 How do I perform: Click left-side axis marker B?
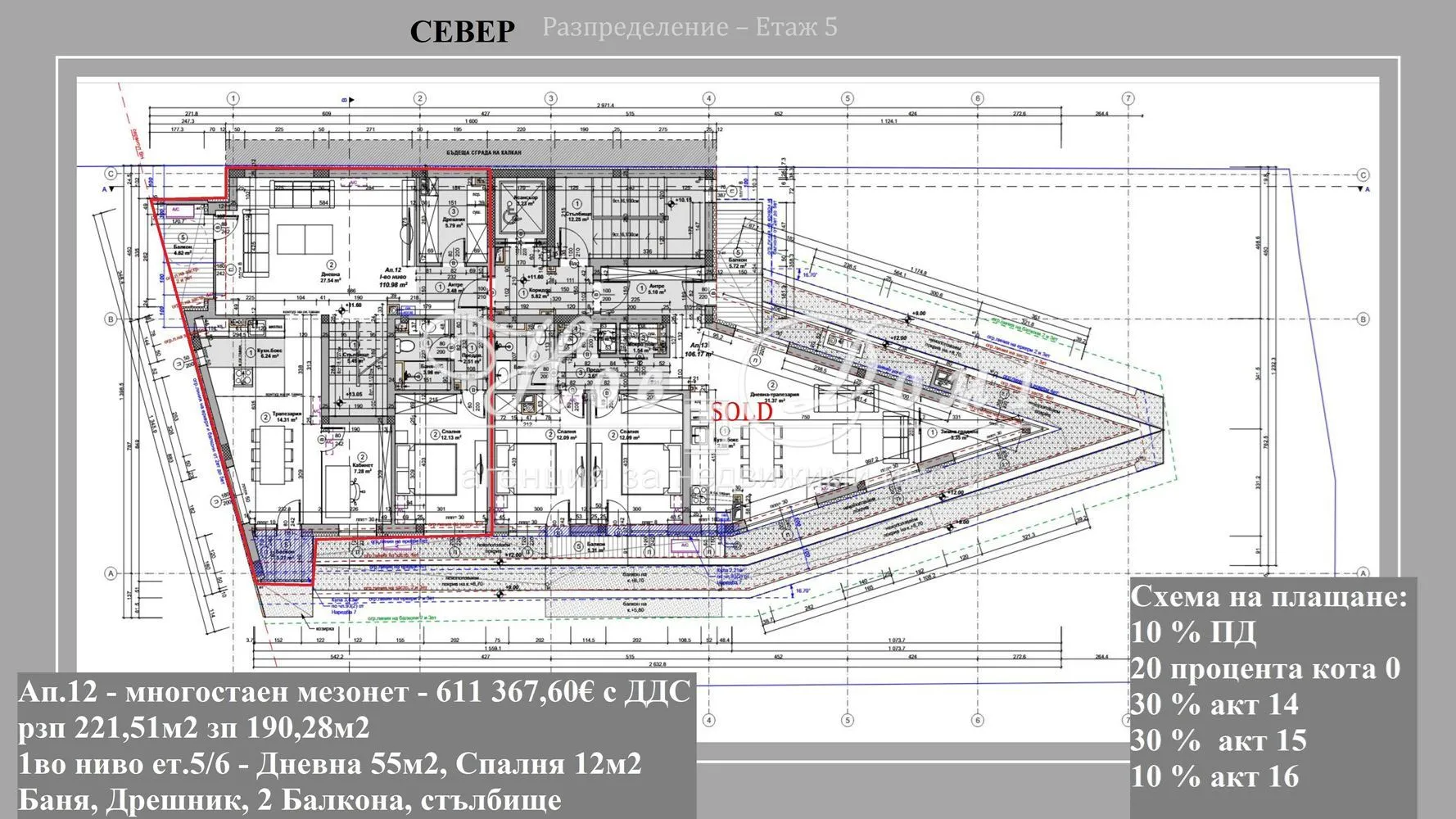coord(111,319)
